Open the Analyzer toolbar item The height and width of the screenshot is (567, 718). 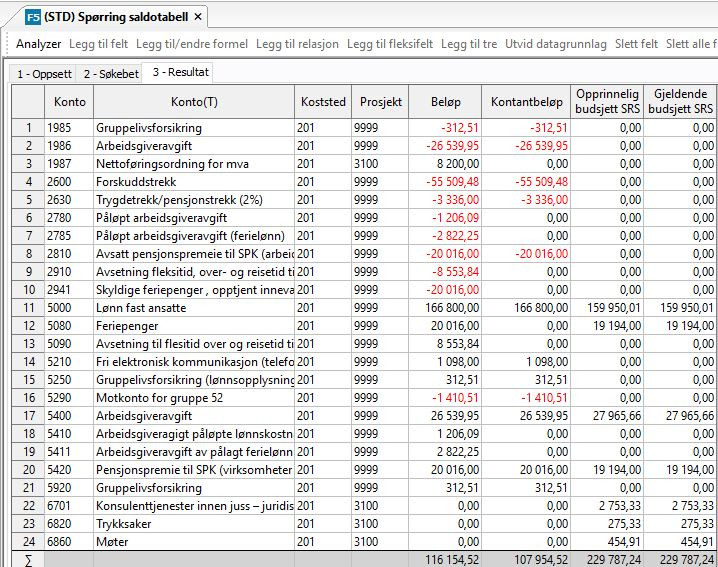point(38,44)
